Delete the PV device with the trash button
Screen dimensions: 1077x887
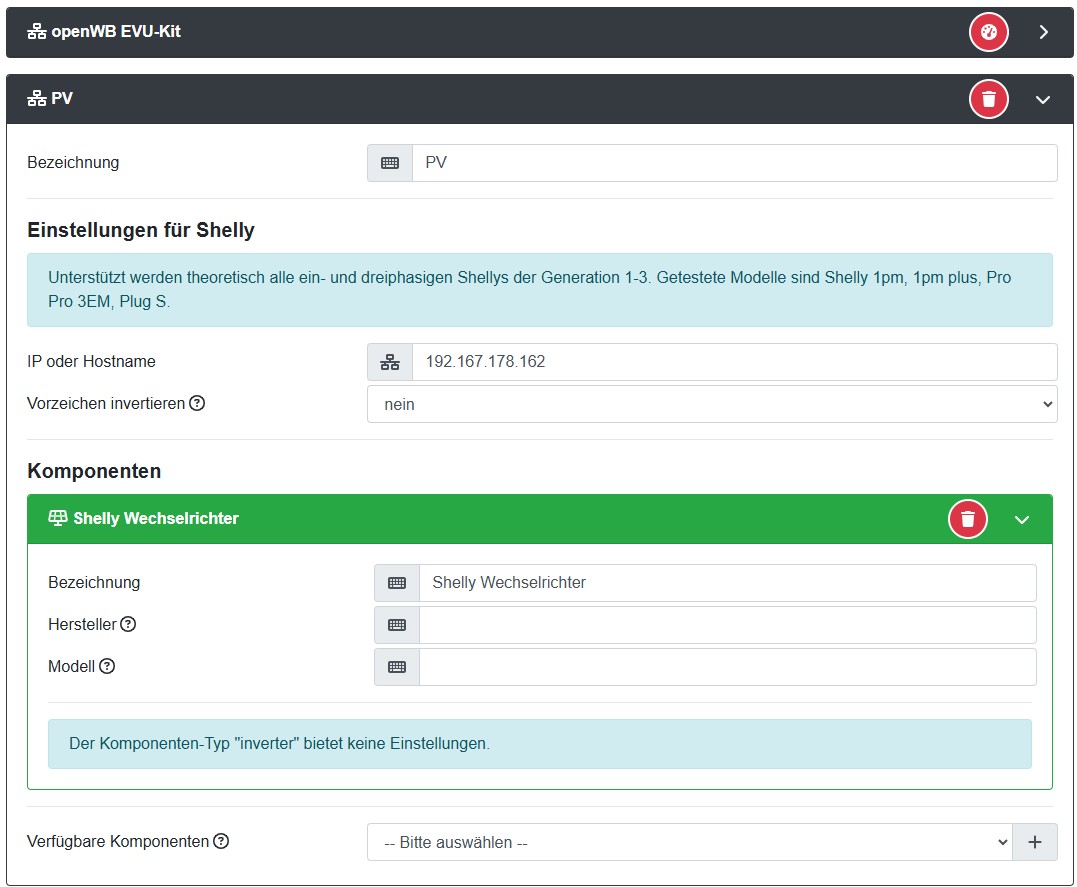pyautogui.click(x=988, y=99)
